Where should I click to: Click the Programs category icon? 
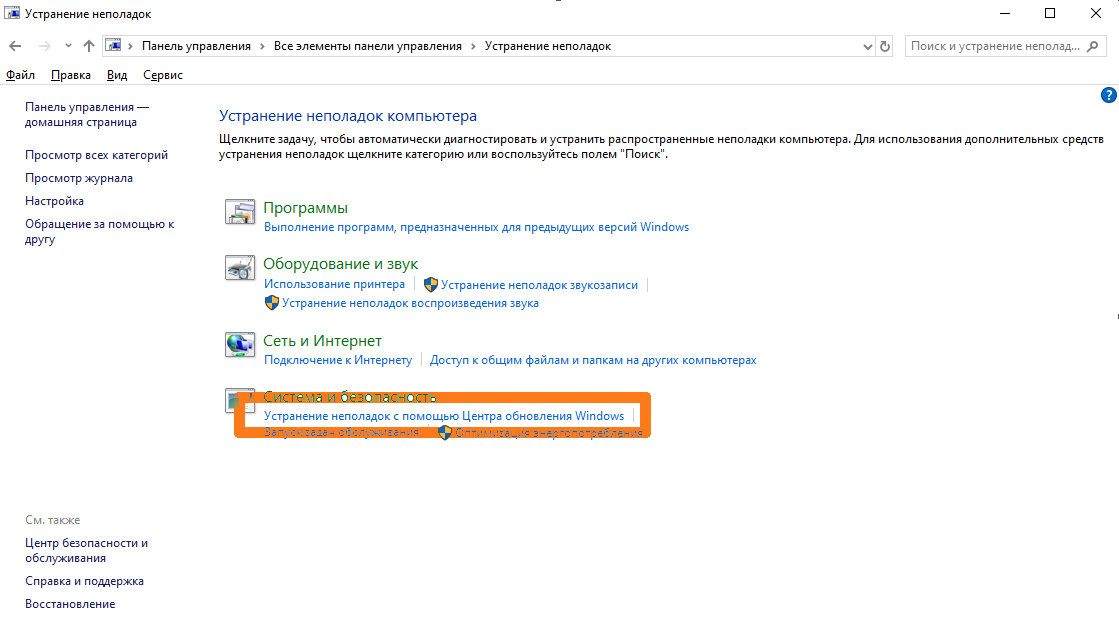240,212
